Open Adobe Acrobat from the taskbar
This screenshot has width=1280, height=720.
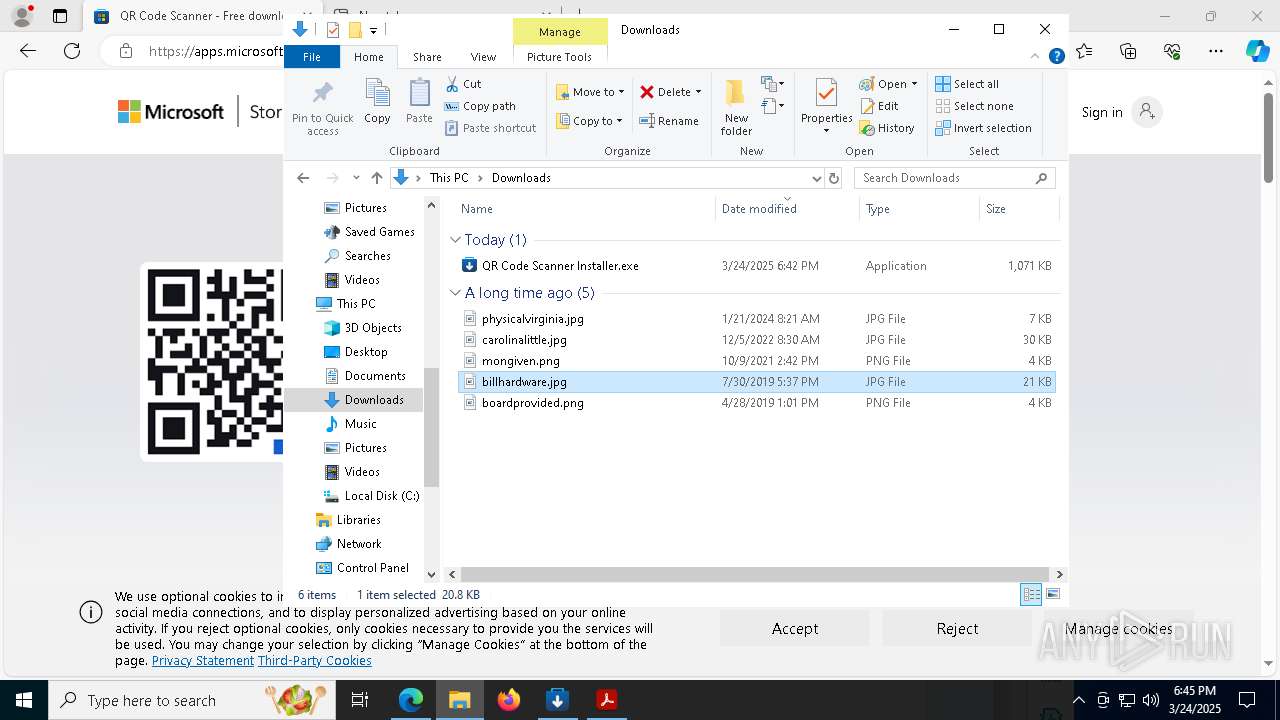pyautogui.click(x=606, y=700)
